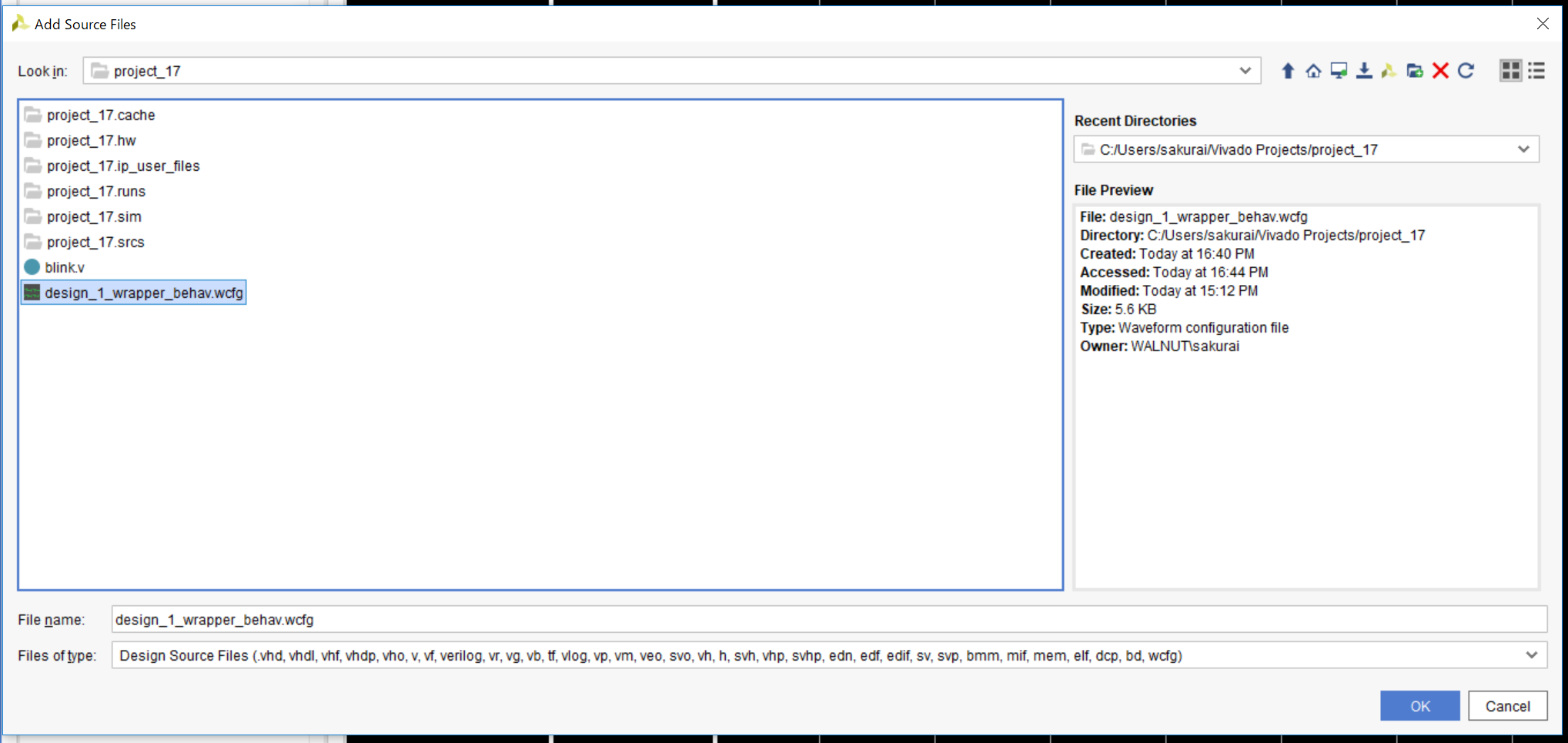1568x743 pixels.
Task: Open the Recent Directories dropdown
Action: 1523,149
